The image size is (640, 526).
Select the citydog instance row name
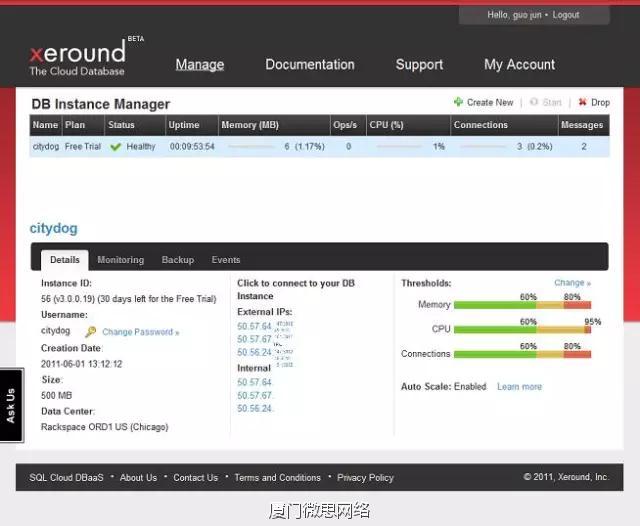click(x=46, y=146)
